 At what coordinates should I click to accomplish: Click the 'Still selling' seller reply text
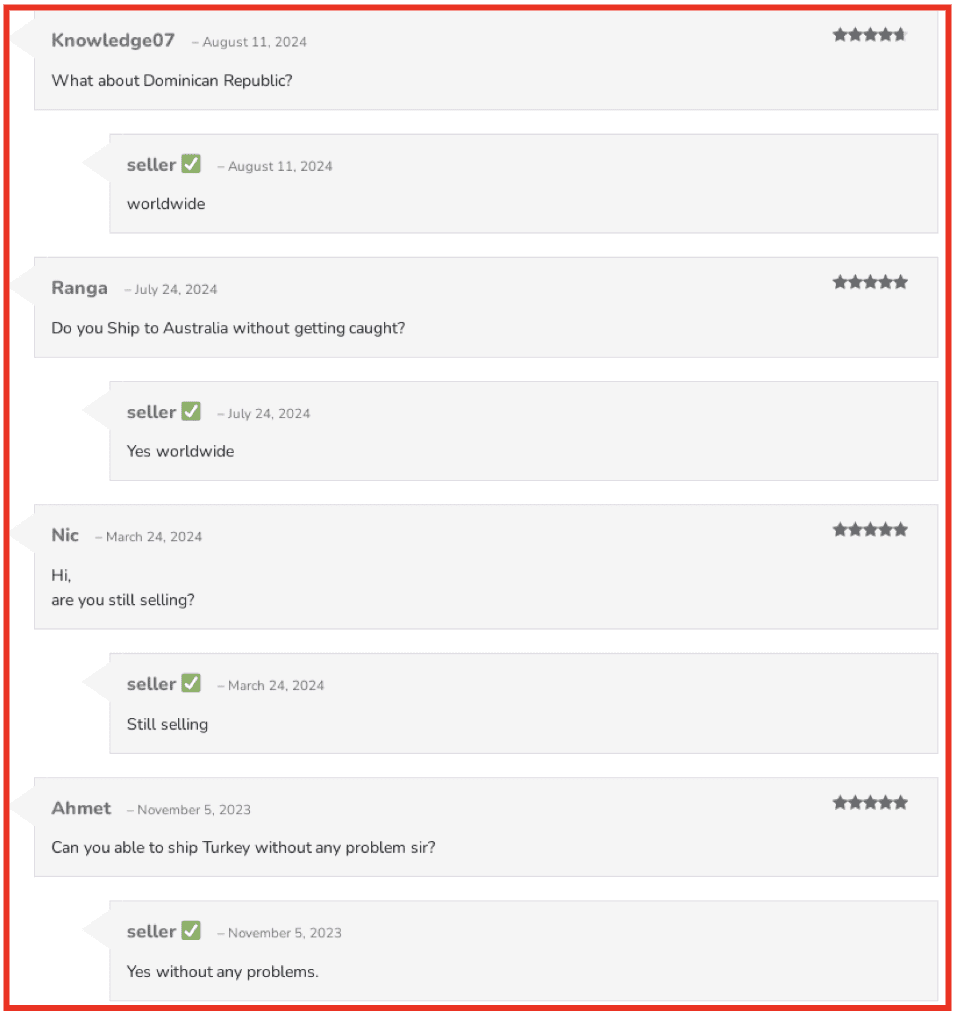point(167,725)
